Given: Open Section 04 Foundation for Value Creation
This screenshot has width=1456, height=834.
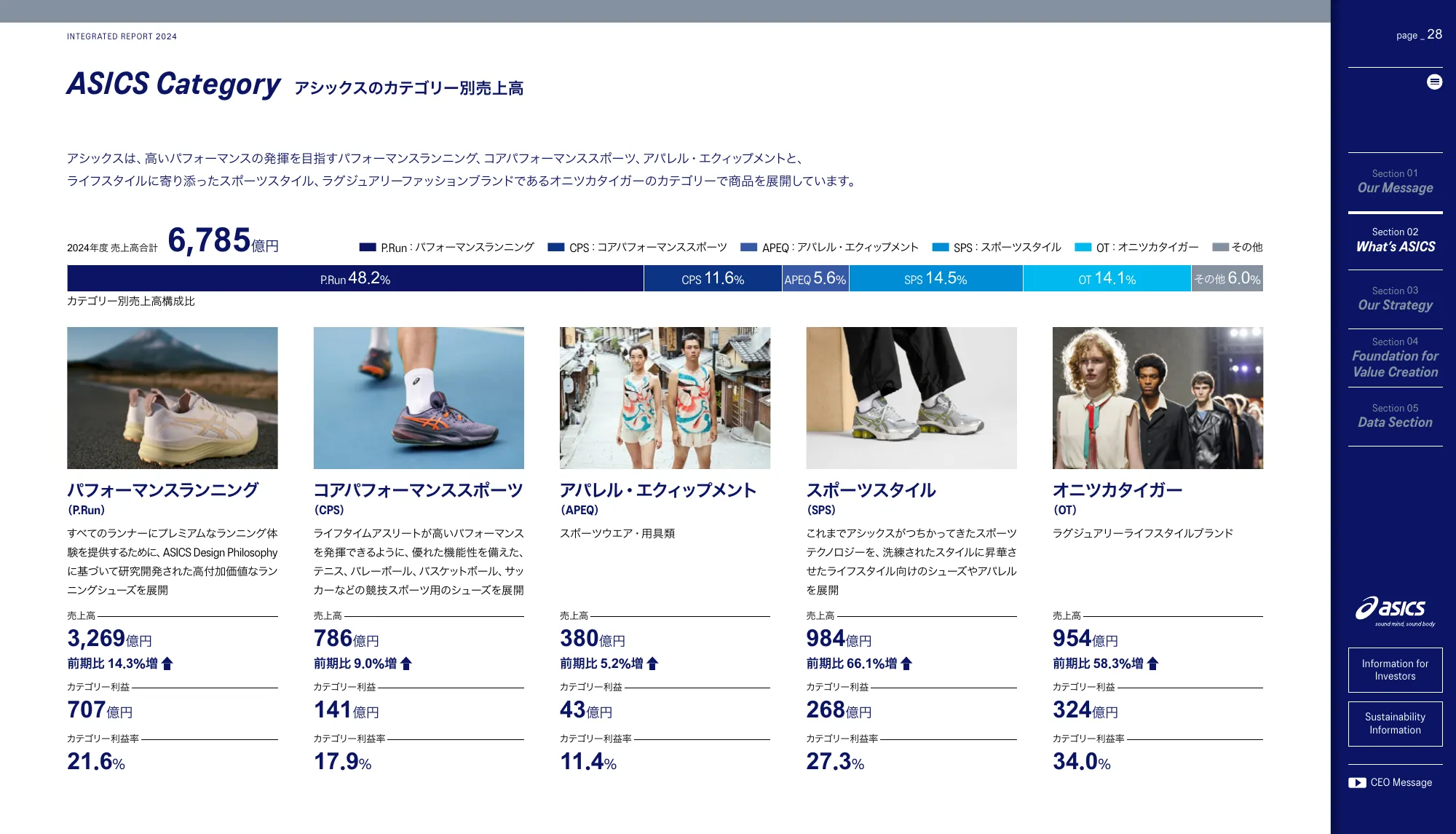Looking at the screenshot, I should 1395,358.
